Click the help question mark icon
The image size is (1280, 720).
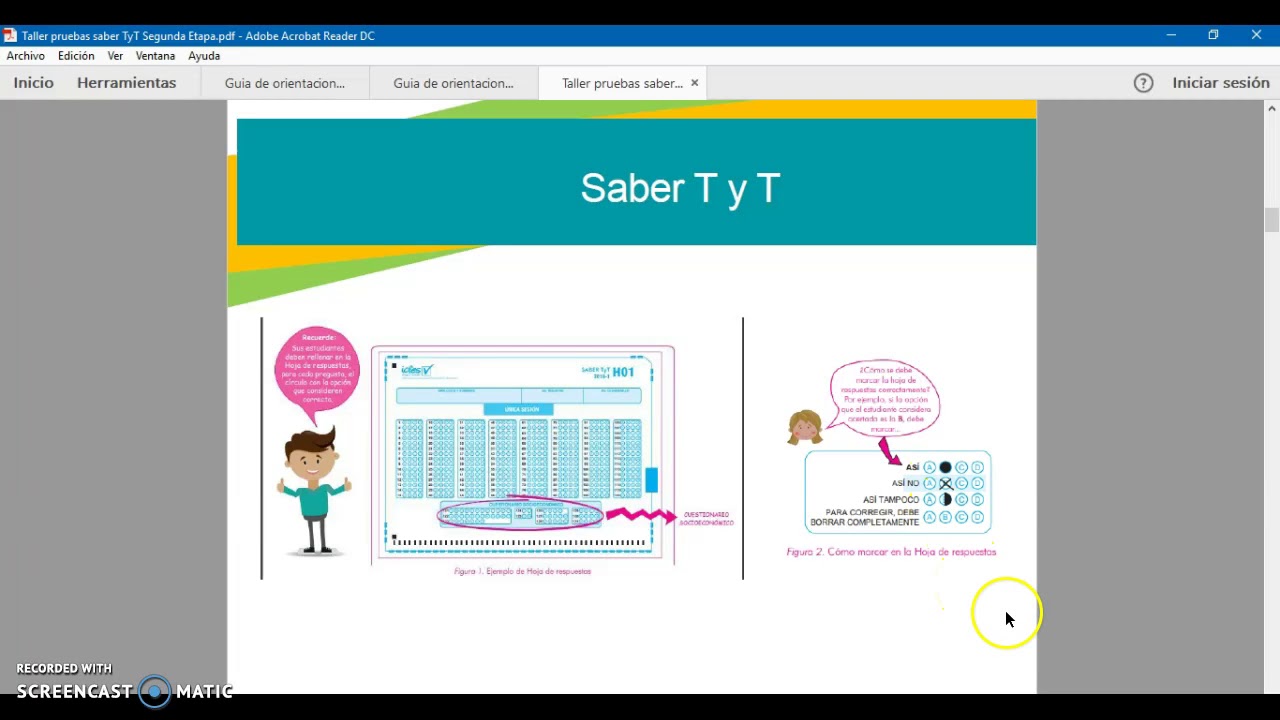(x=1144, y=83)
